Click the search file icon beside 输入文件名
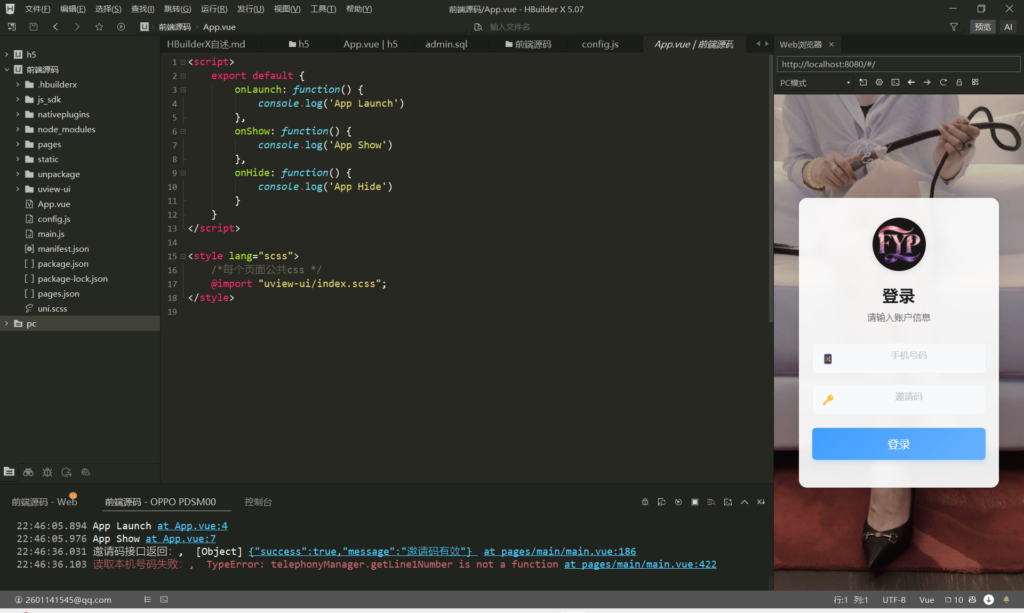Screen dimensions: 1024x613 478,27
